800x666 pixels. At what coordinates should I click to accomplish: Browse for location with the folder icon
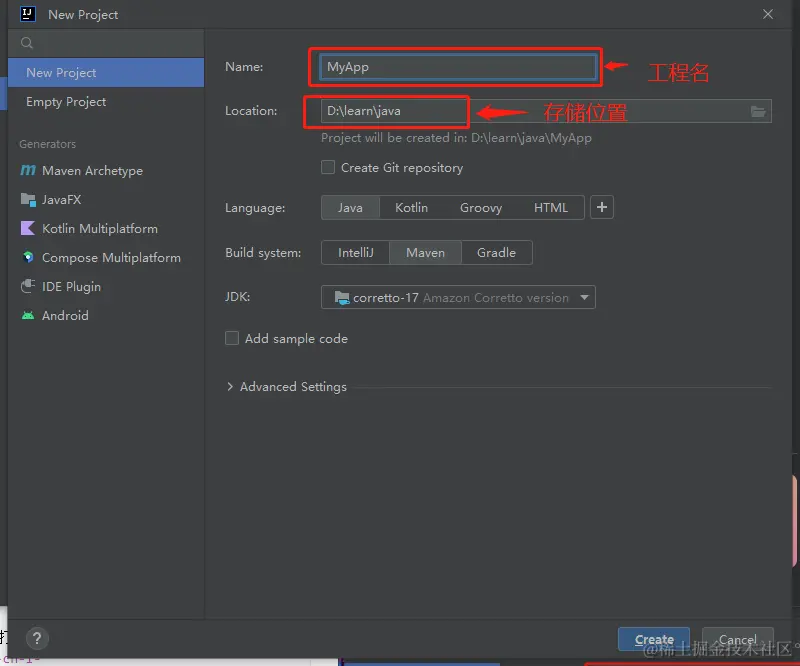[758, 111]
